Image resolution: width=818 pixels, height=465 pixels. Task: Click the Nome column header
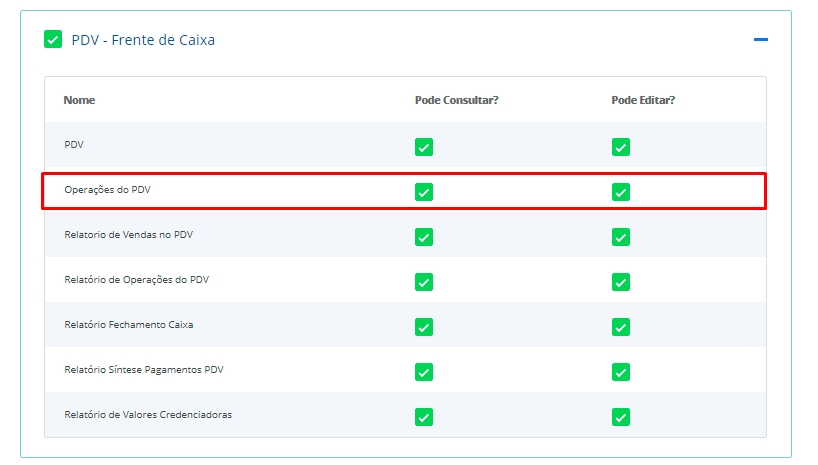(x=79, y=100)
